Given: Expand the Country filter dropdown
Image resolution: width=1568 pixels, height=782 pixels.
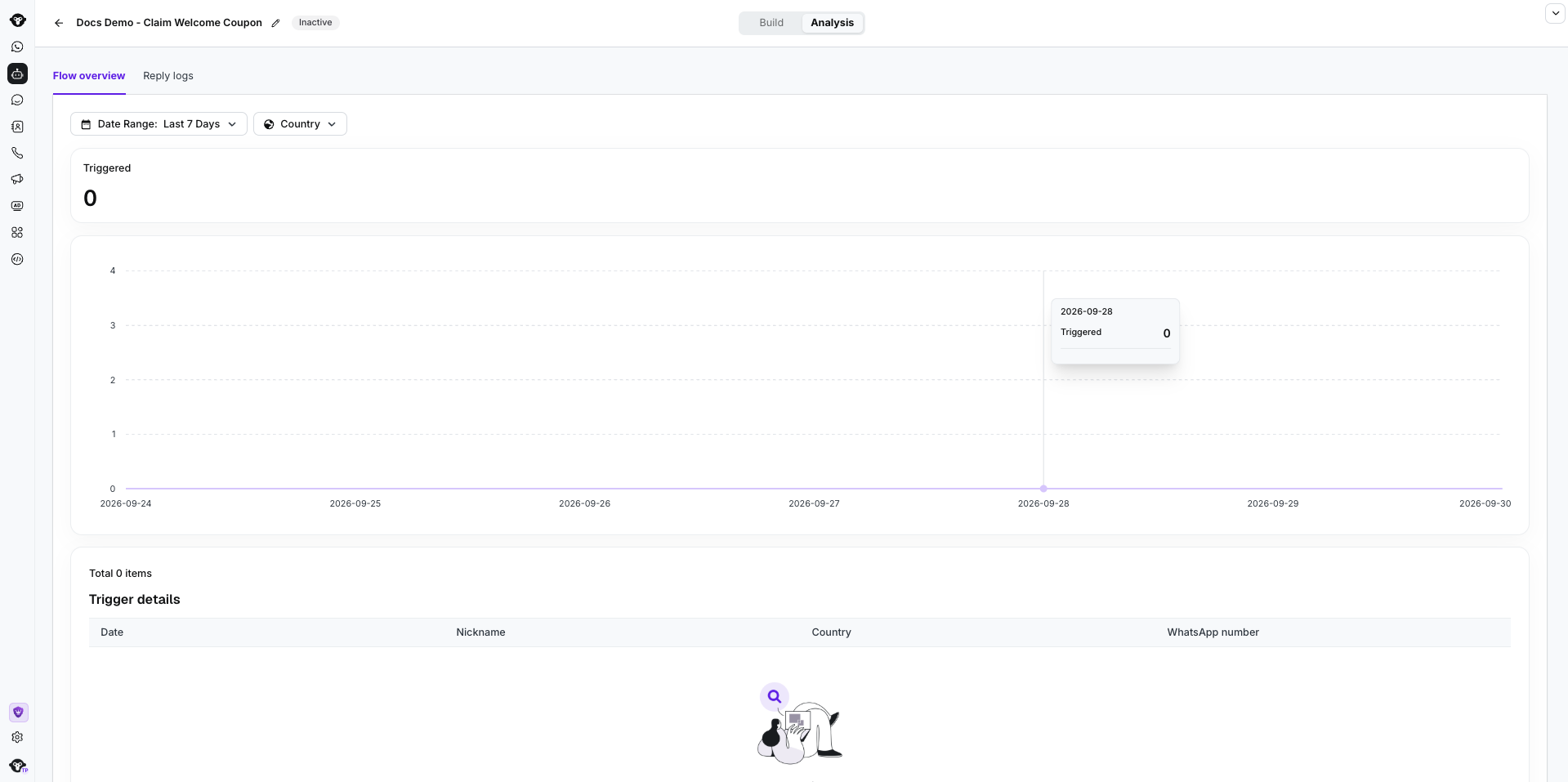Looking at the screenshot, I should (x=300, y=124).
